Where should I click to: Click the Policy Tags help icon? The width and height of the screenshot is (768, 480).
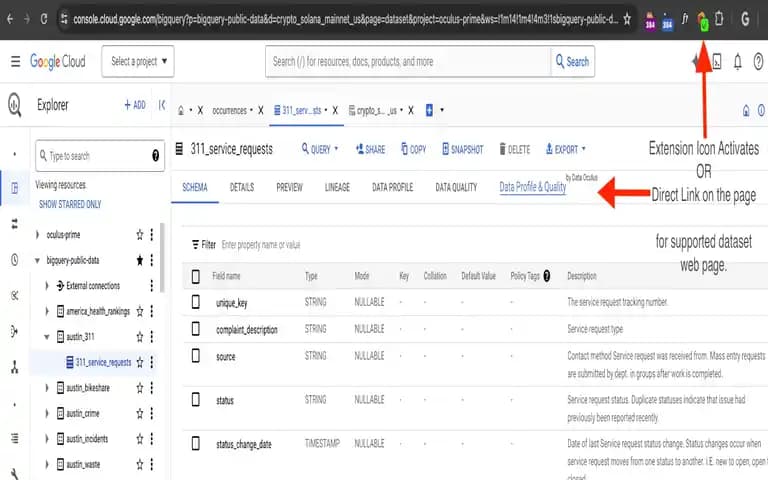(x=547, y=276)
